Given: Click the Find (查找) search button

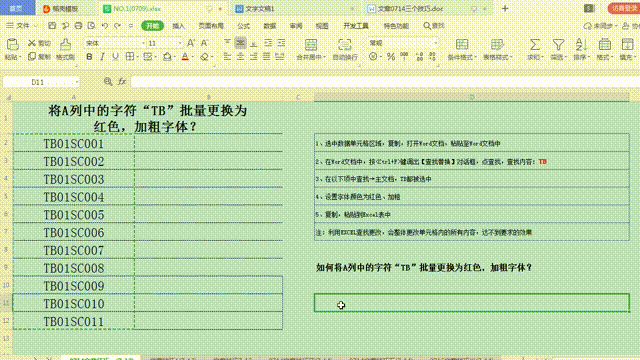Looking at the screenshot, I should coord(434,26).
